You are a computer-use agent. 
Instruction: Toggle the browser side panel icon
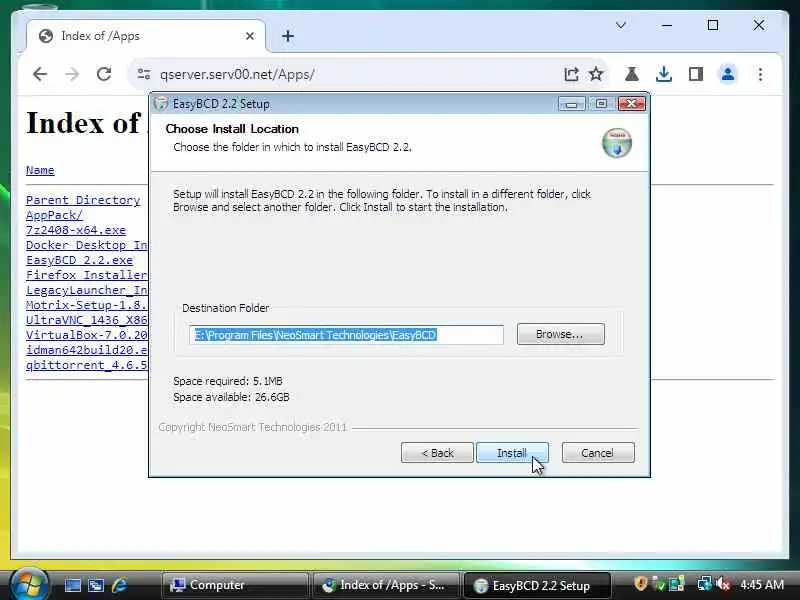696,74
